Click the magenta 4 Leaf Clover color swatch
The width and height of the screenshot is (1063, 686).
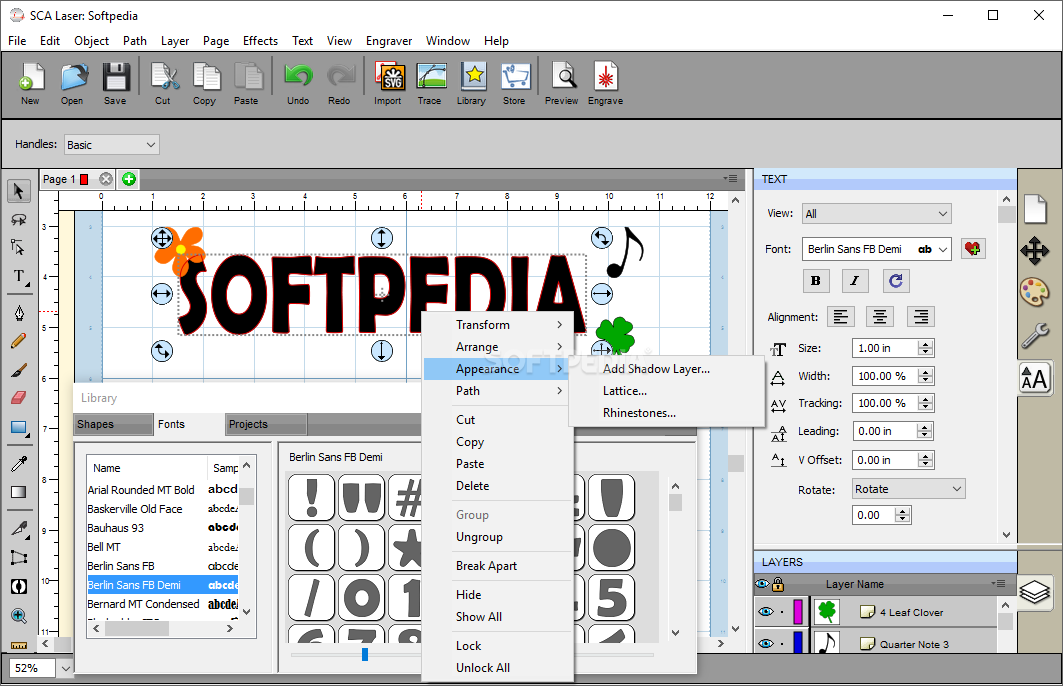coord(798,612)
